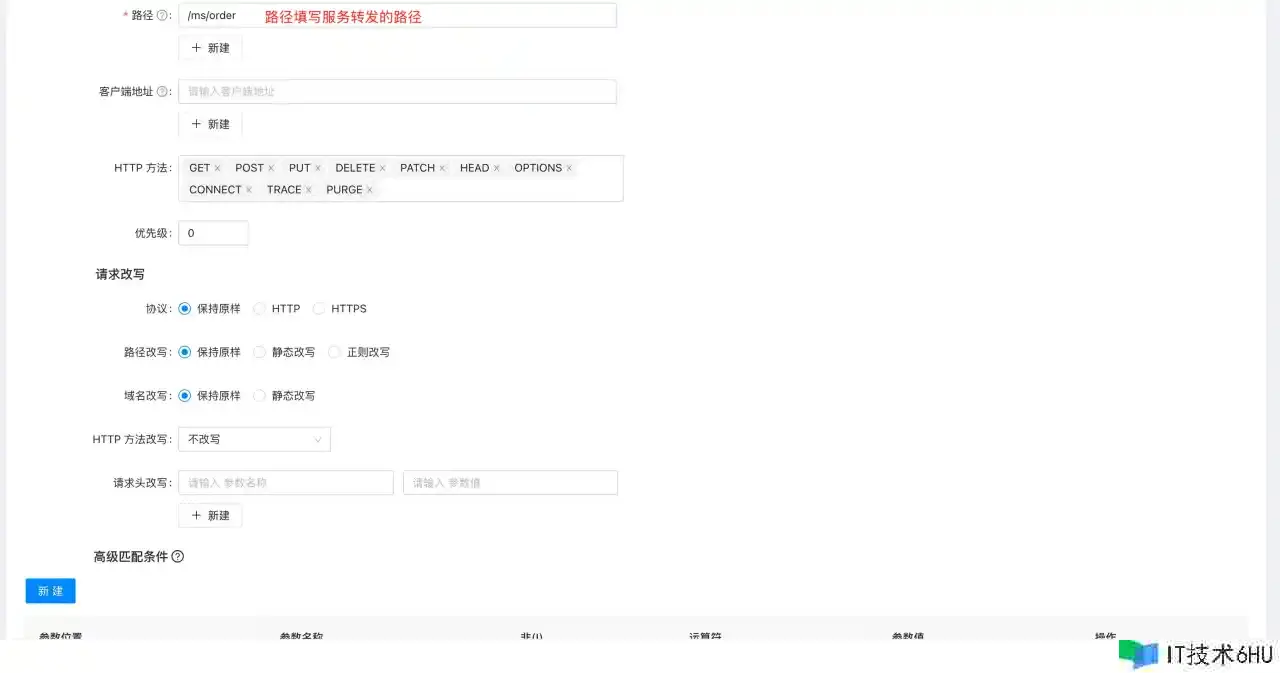Open the HTTP 方法改写 dropdown
This screenshot has height=673, width=1280.
click(x=254, y=439)
